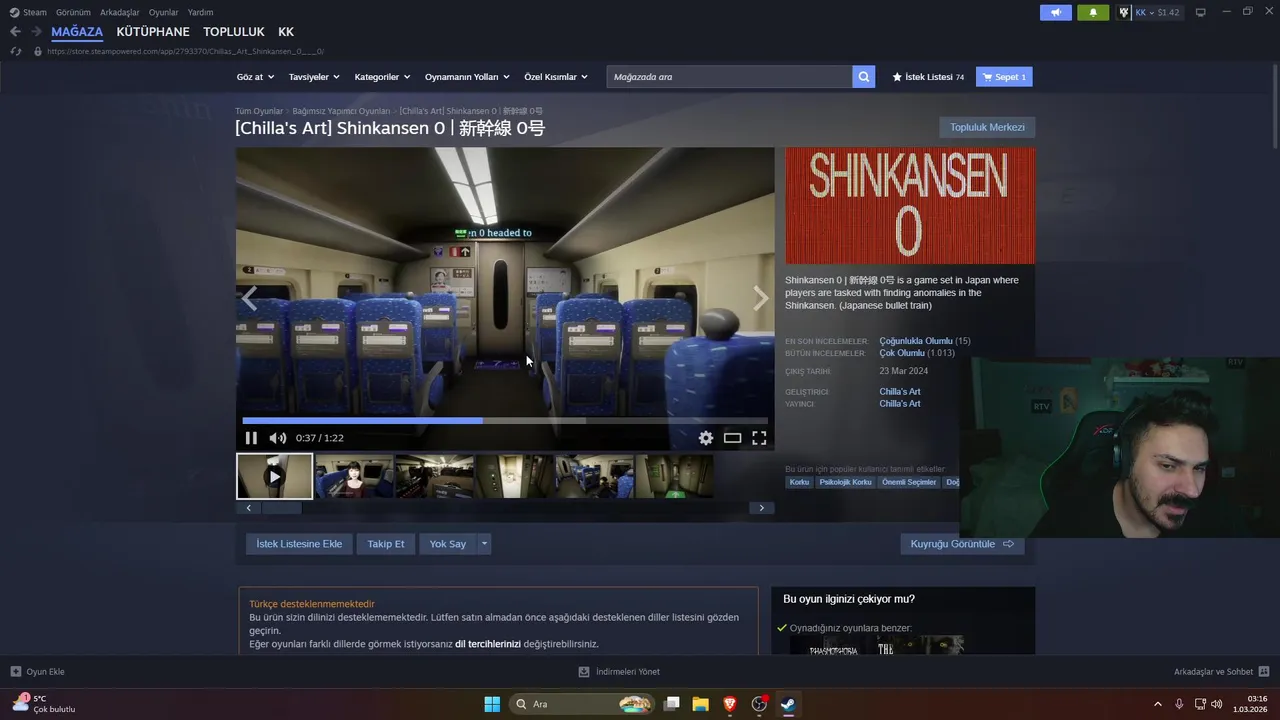Viewport: 1280px width, 720px height.
Task: Mute the trailer volume speaker icon
Action: 278,438
